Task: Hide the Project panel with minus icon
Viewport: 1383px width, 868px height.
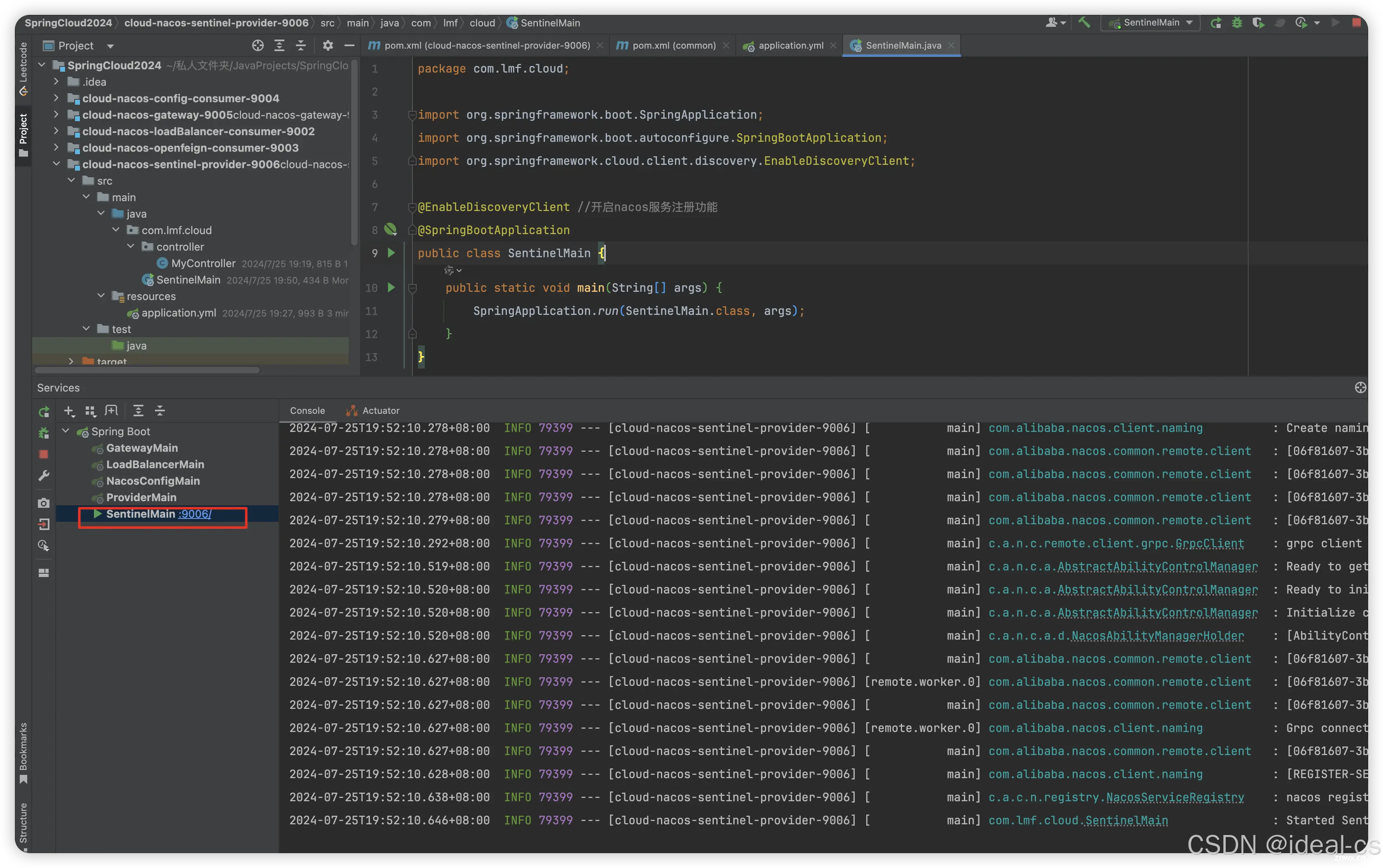Action: (x=349, y=45)
